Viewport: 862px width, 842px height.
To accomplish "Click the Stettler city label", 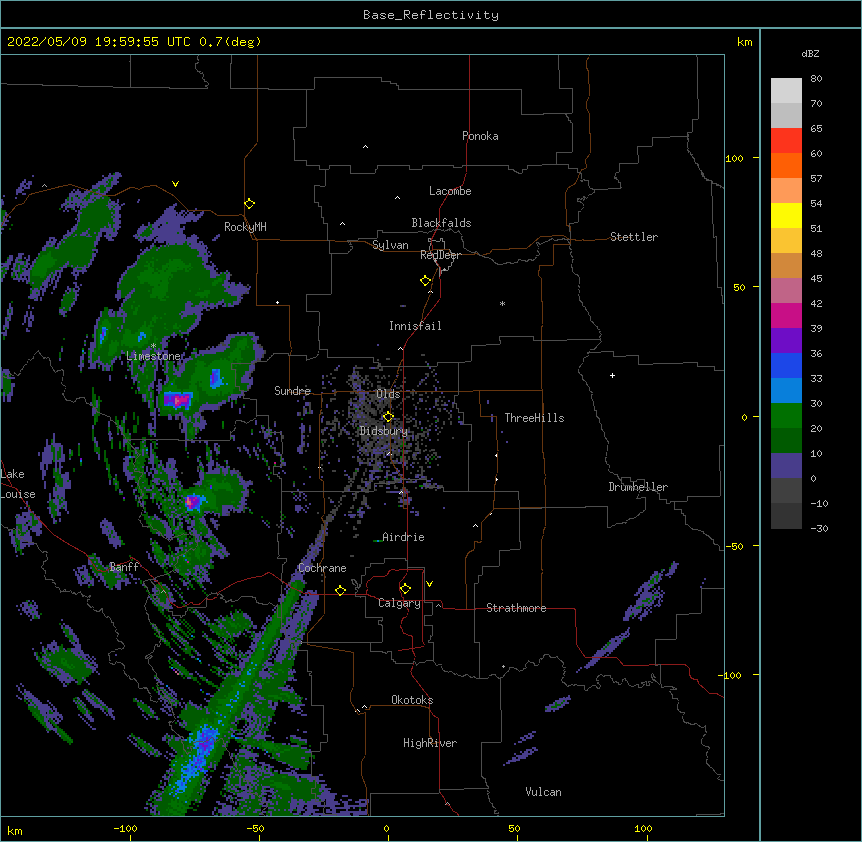I will (634, 237).
